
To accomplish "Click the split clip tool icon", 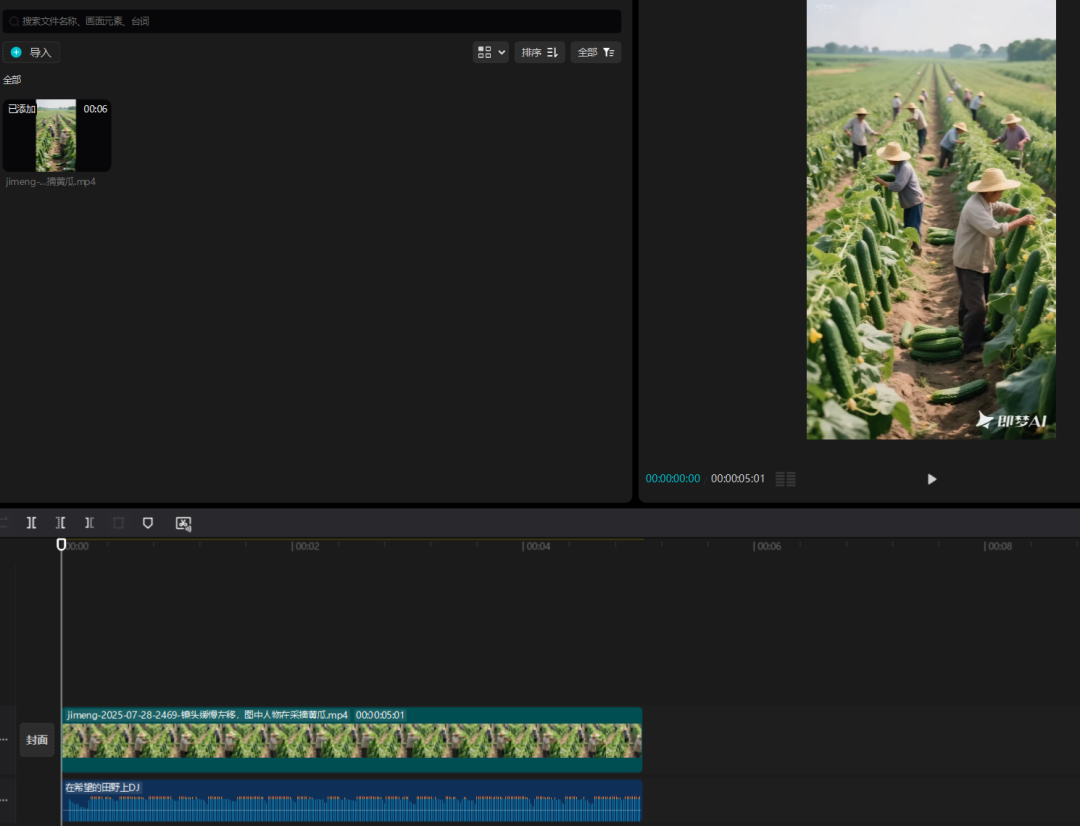I will [x=32, y=523].
